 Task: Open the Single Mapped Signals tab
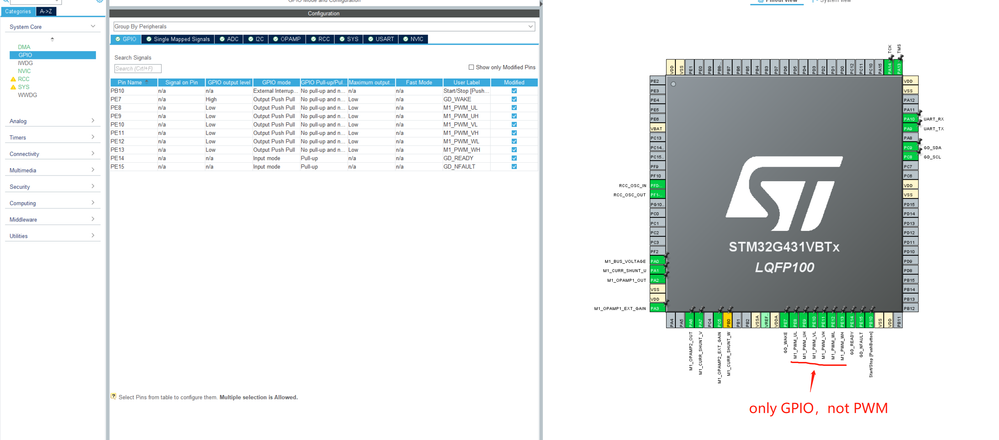click(178, 39)
